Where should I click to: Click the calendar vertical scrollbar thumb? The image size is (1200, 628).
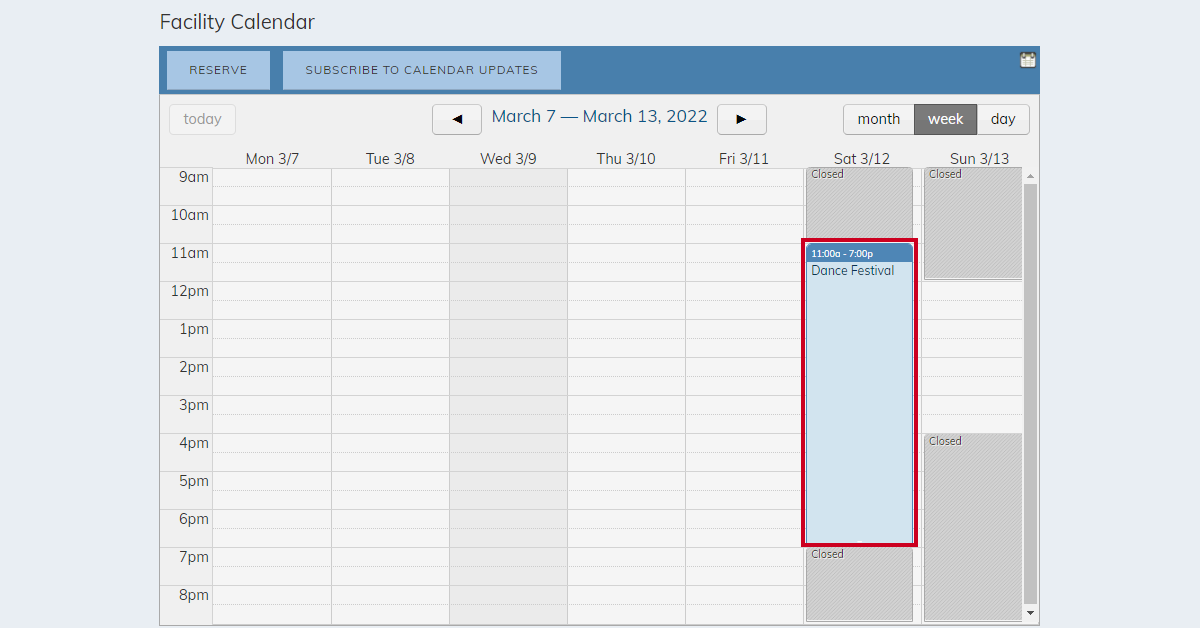(x=1031, y=394)
